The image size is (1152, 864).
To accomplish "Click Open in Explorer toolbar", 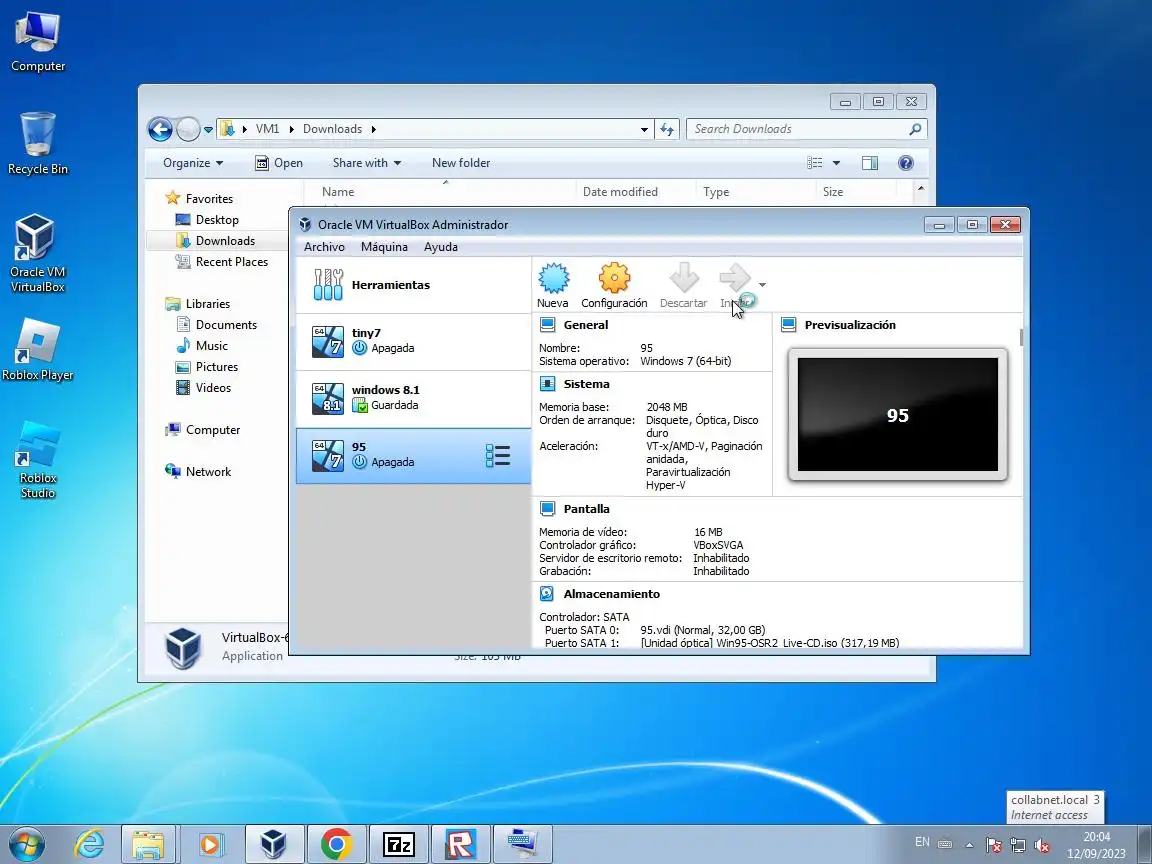I will tap(279, 163).
